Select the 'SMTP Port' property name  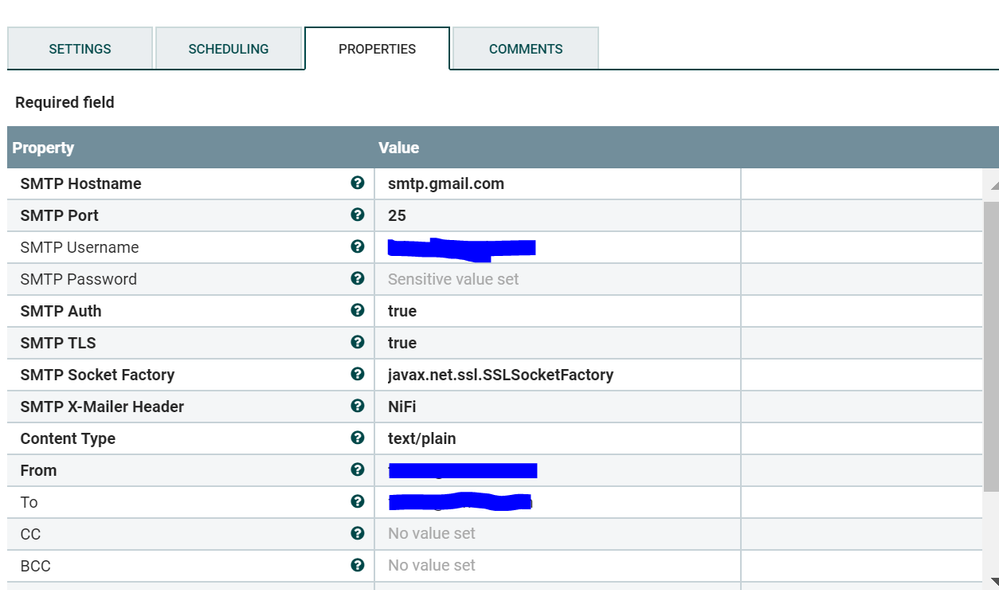pyautogui.click(x=59, y=215)
